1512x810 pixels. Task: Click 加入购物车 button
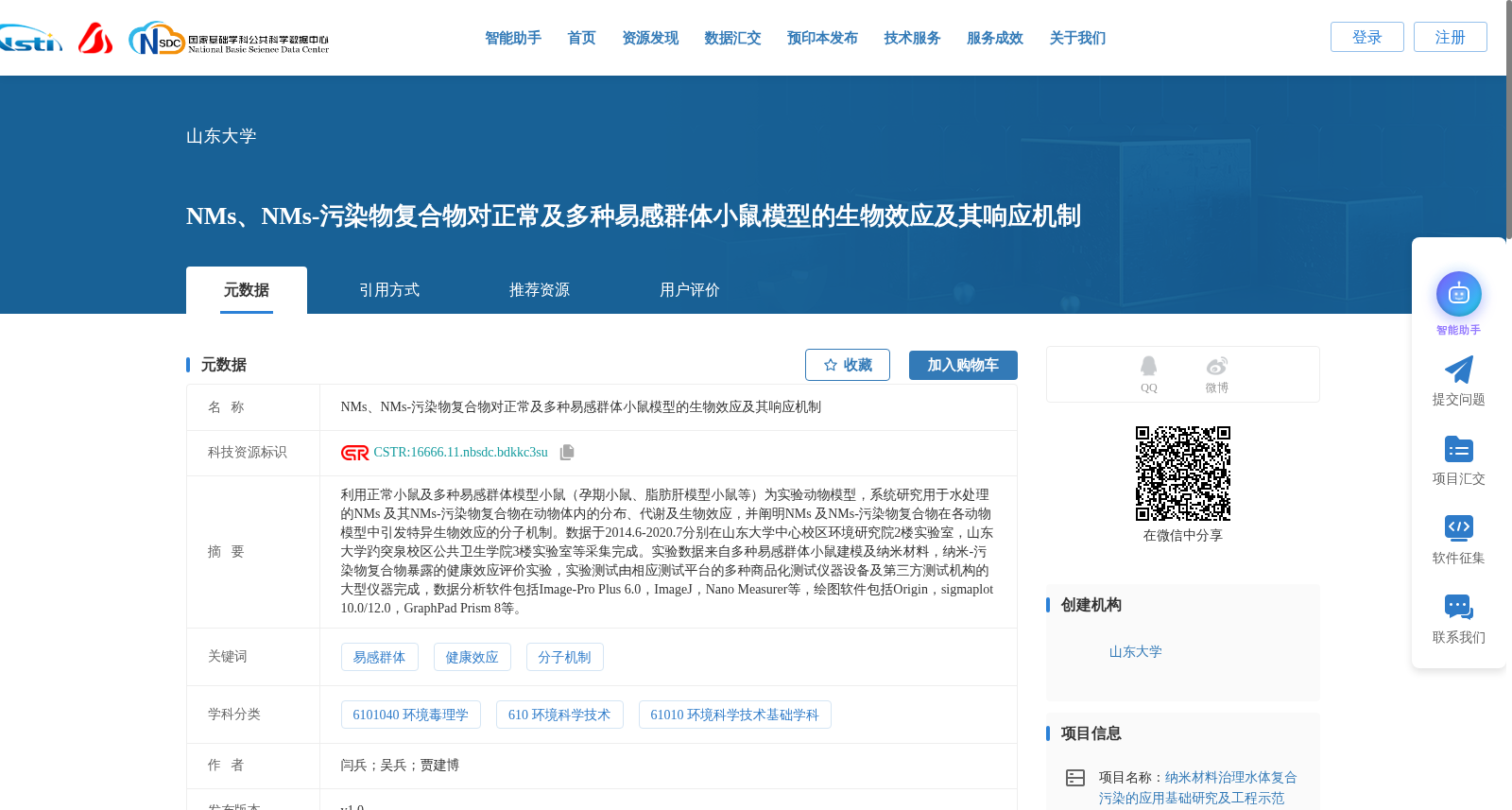[x=963, y=365]
